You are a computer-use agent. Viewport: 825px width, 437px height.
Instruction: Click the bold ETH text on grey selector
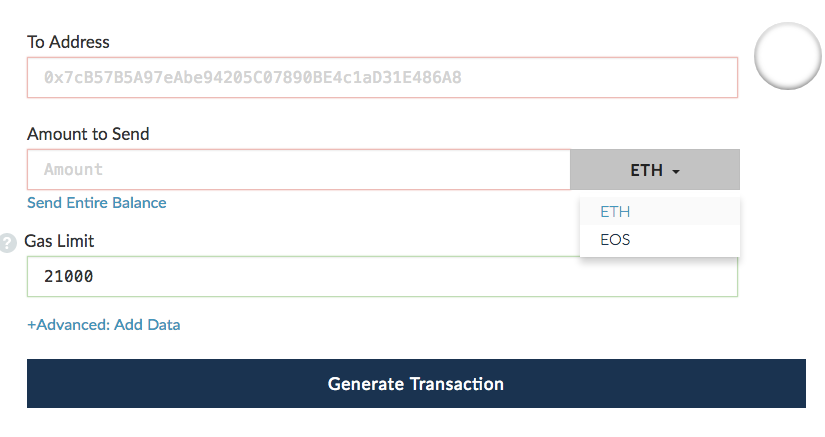647,170
